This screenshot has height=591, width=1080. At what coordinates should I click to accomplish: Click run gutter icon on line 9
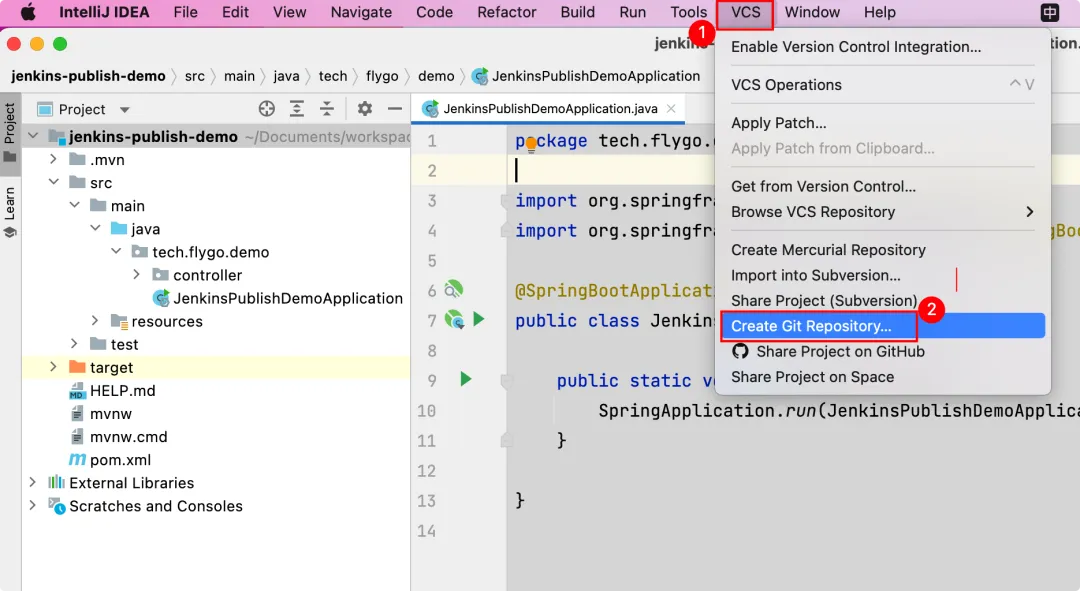[466, 379]
